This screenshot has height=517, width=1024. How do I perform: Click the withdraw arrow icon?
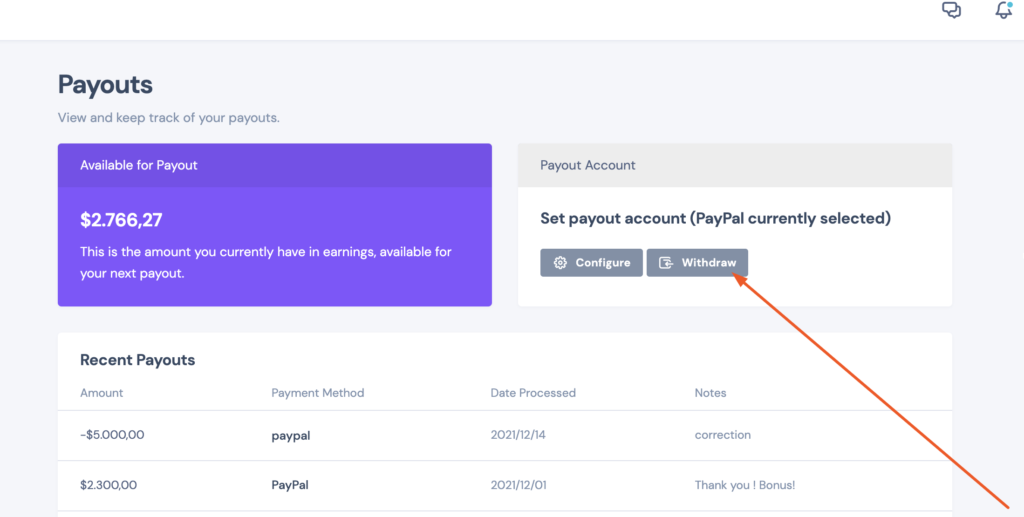[665, 262]
